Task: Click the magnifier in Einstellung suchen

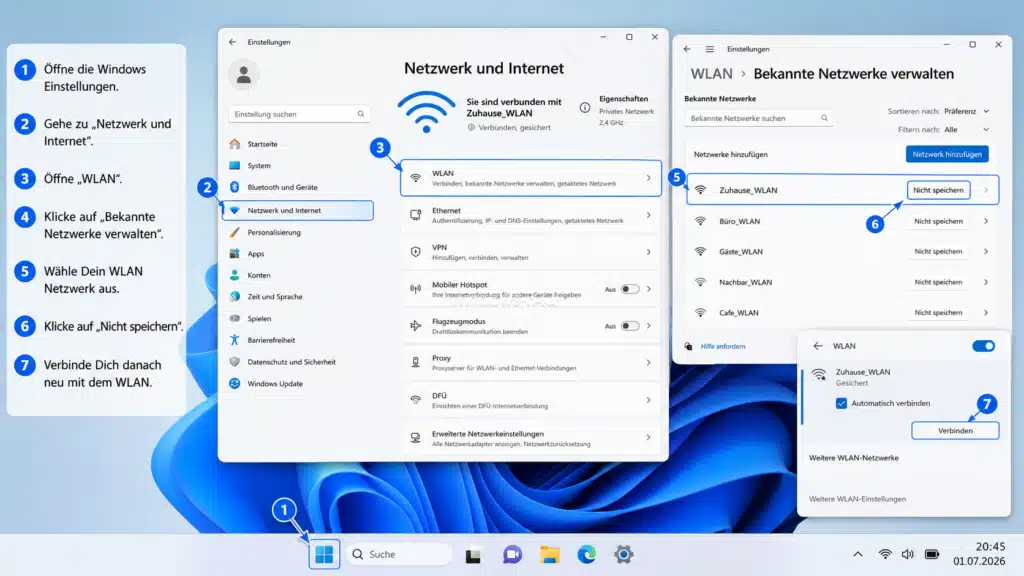Action: click(x=360, y=114)
